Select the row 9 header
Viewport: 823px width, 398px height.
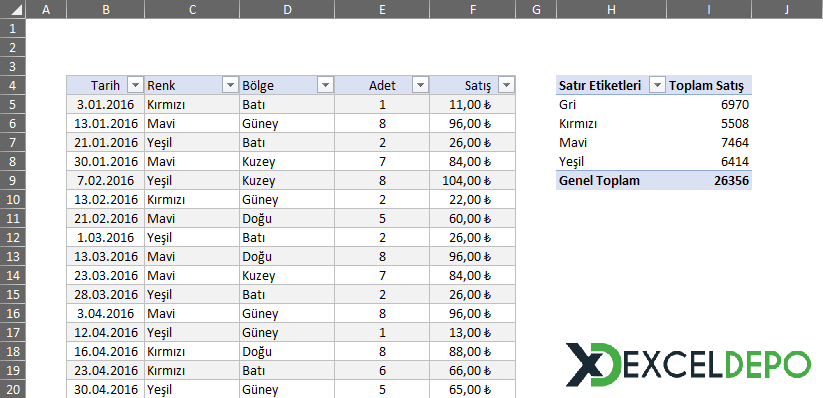[13, 181]
